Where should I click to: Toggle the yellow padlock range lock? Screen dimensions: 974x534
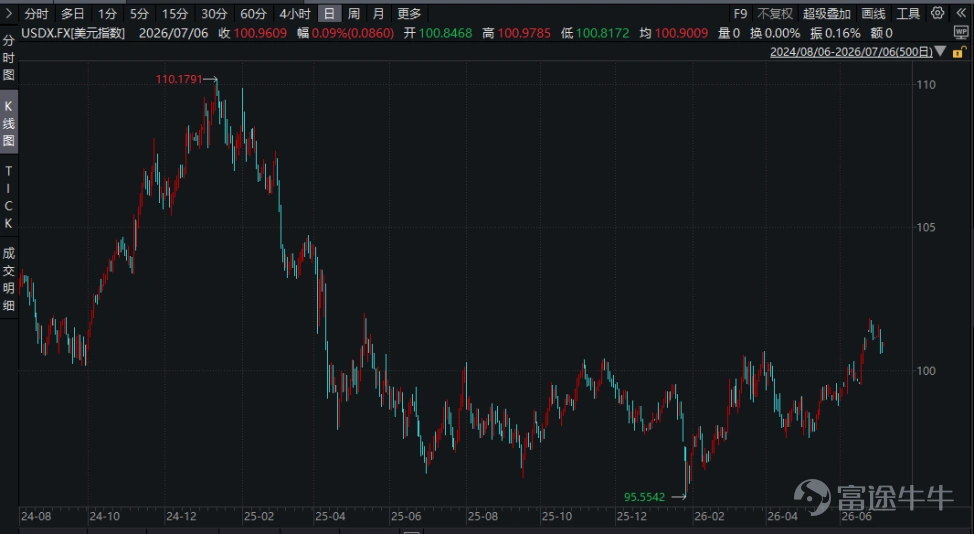960,52
